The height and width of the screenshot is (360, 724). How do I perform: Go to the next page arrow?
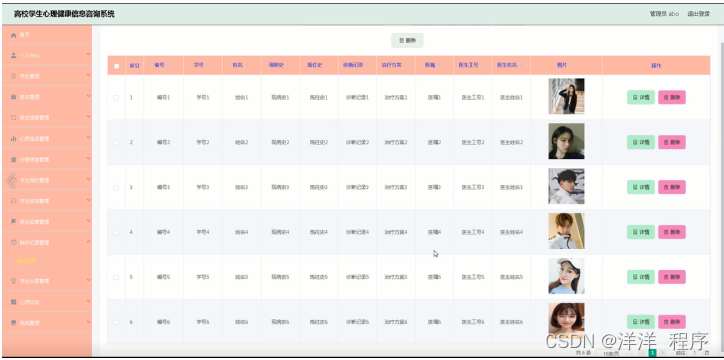tap(663, 353)
